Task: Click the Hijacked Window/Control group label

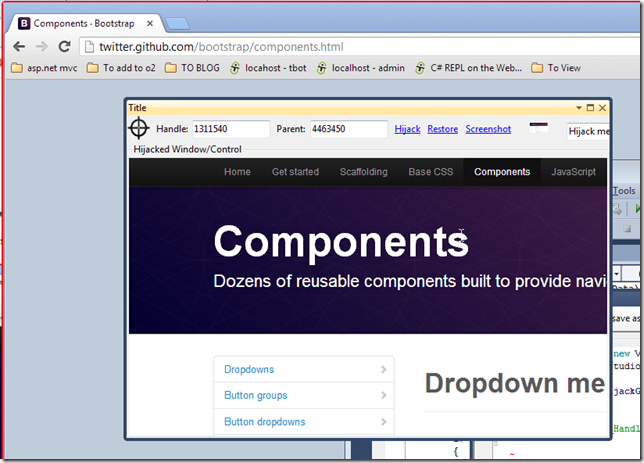Action: [187, 150]
